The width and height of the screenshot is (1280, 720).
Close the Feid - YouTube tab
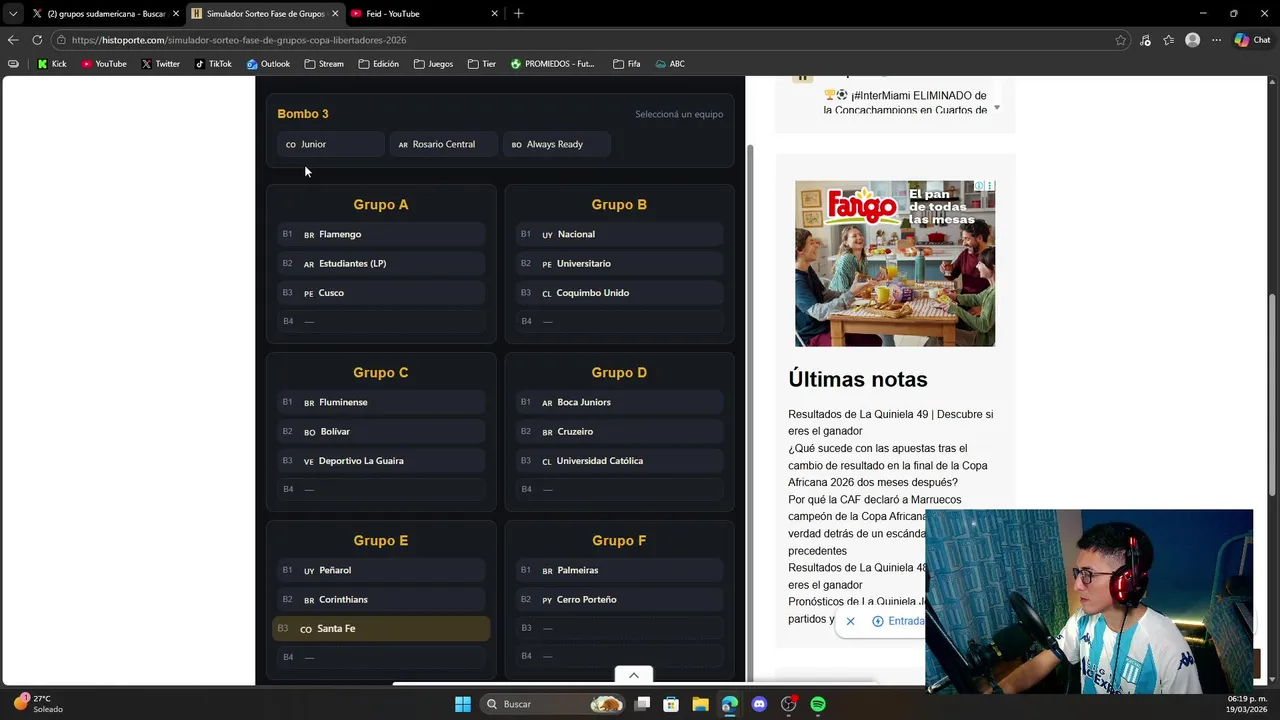pyautogui.click(x=494, y=13)
